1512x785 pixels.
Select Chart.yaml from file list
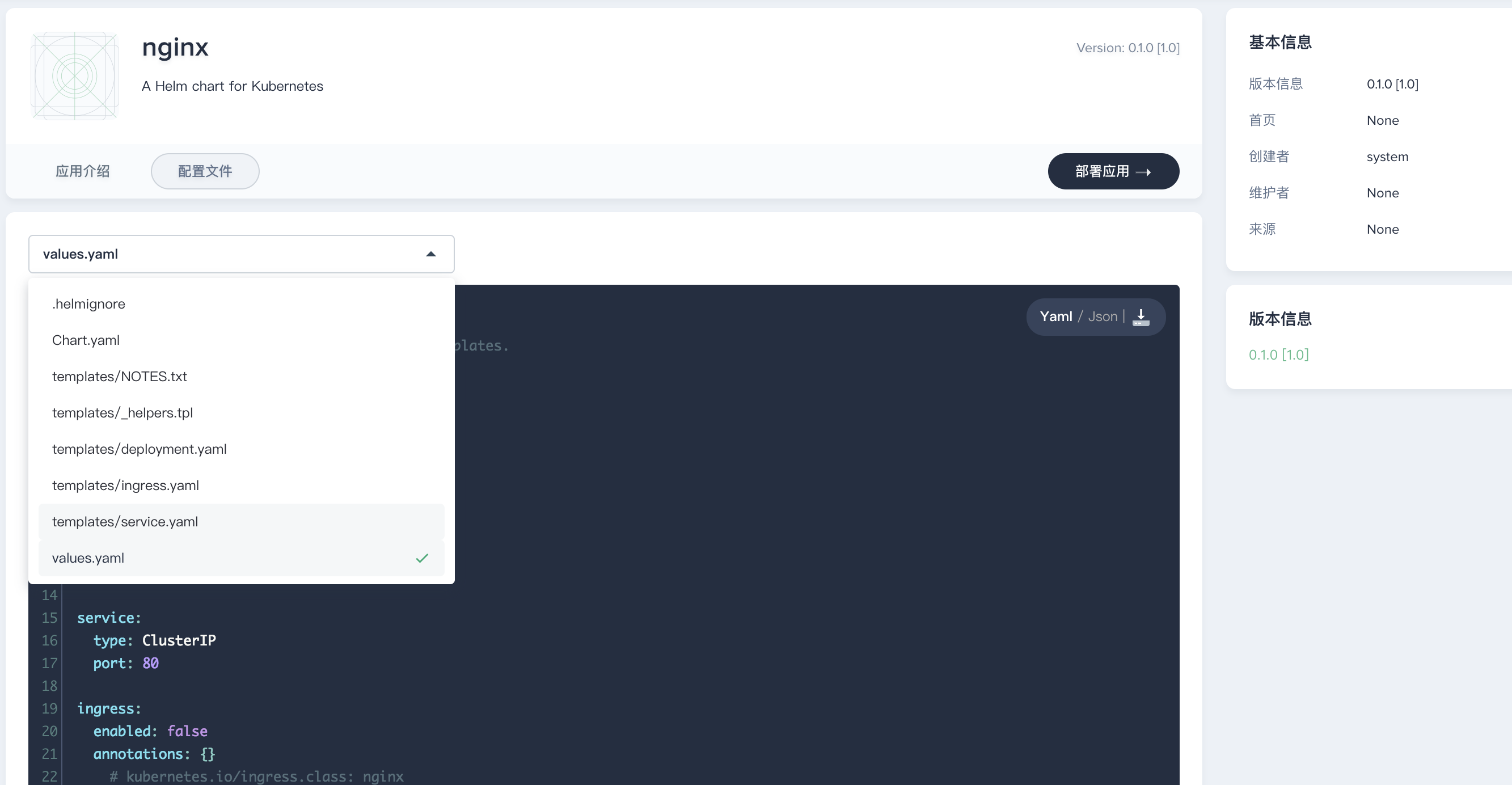pyautogui.click(x=86, y=340)
